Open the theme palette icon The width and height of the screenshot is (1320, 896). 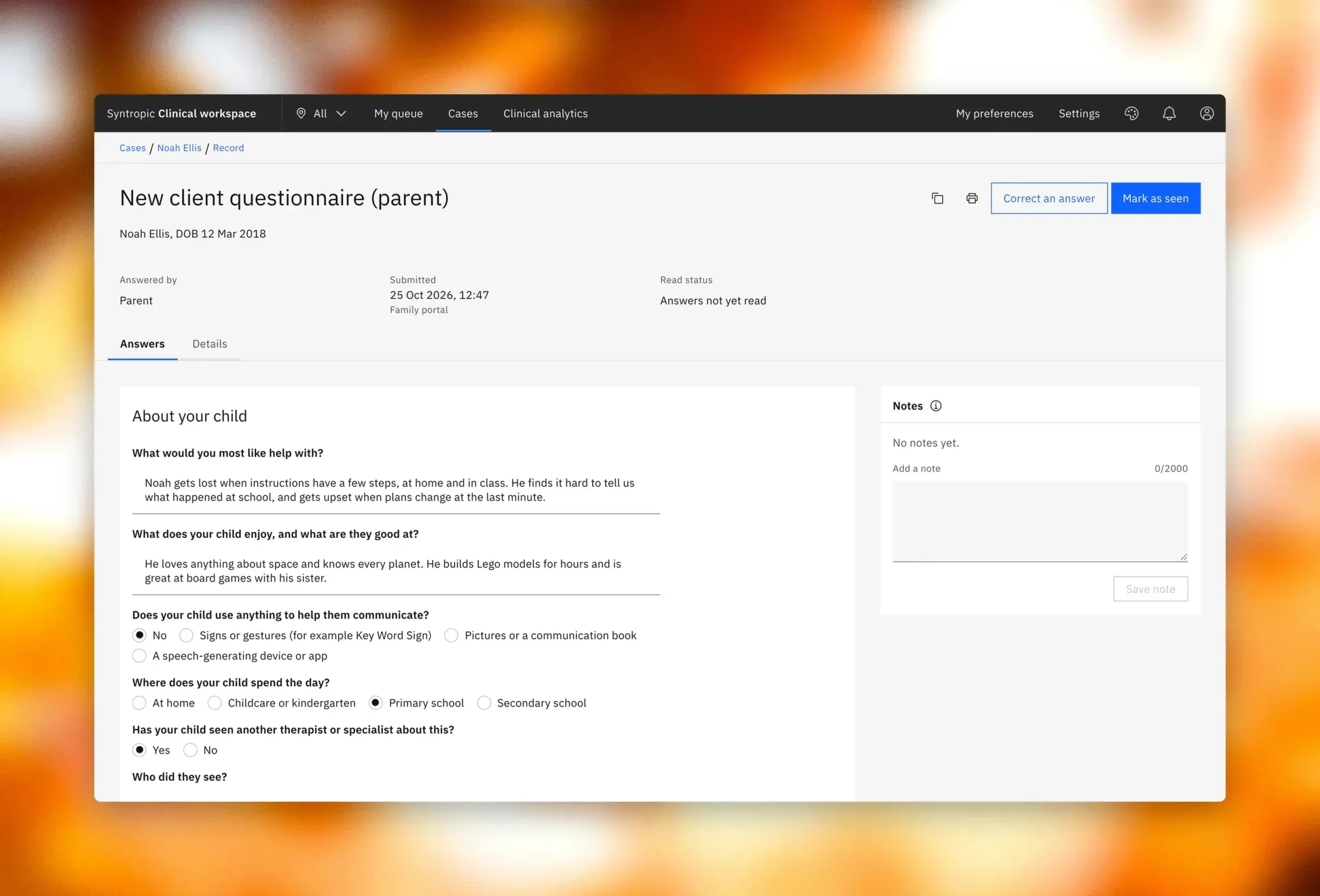pyautogui.click(x=1131, y=114)
